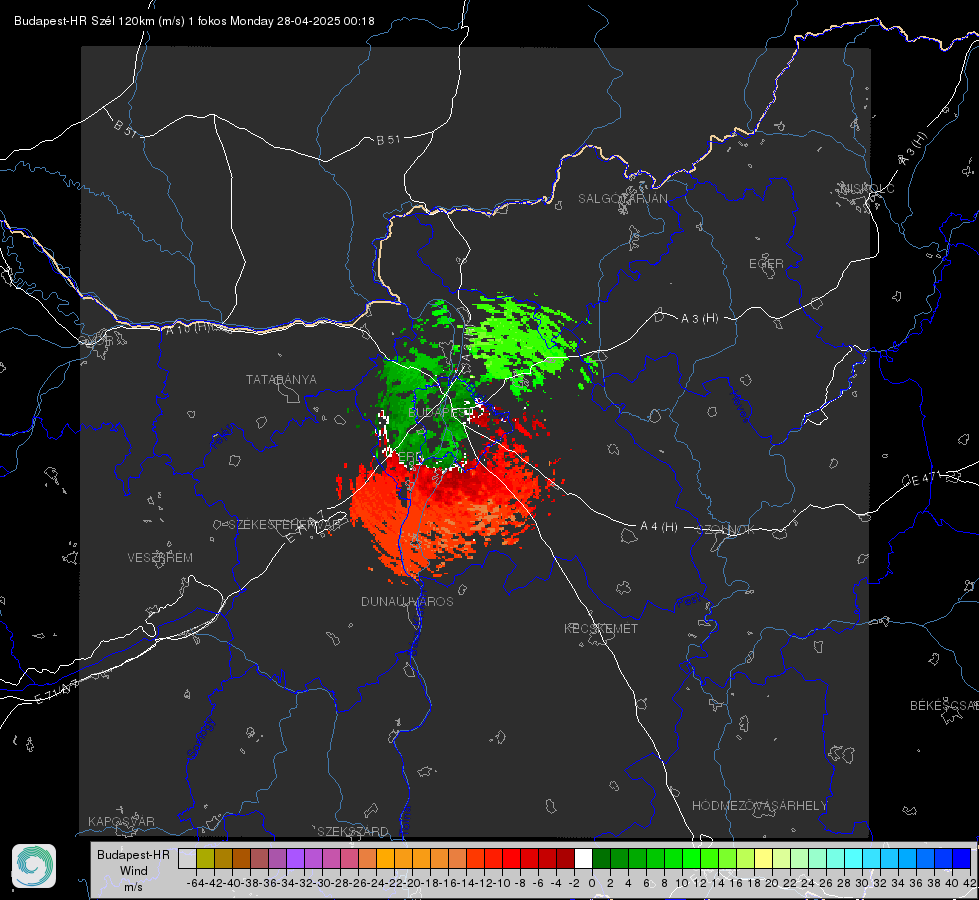
Task: Click the image title text 'Budapest-HR Szél 120km'
Action: pyautogui.click(x=84, y=21)
